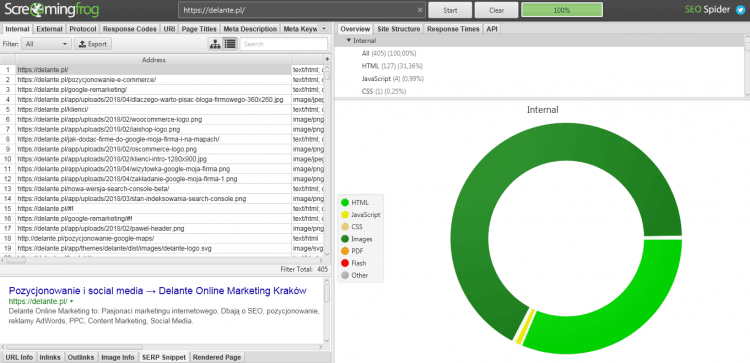The height and width of the screenshot is (363, 750).
Task: Focus the Search input box
Action: [x=284, y=44]
